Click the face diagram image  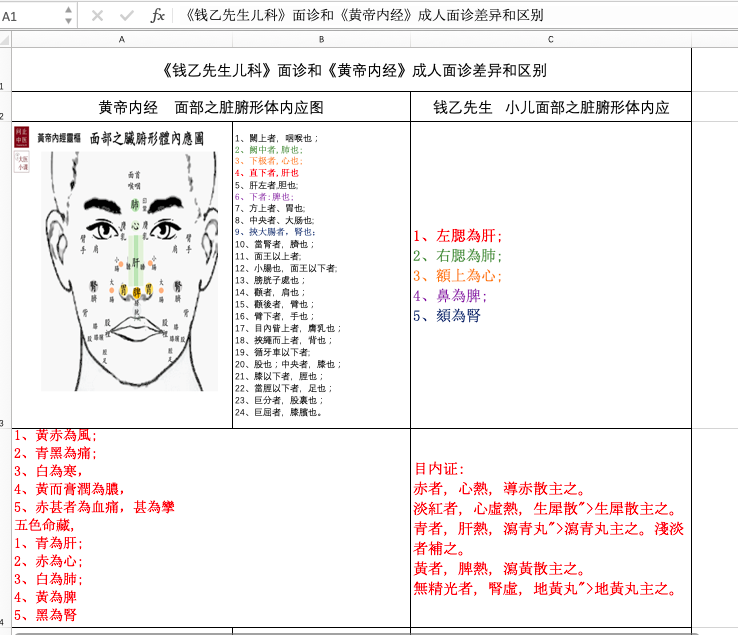(x=129, y=271)
